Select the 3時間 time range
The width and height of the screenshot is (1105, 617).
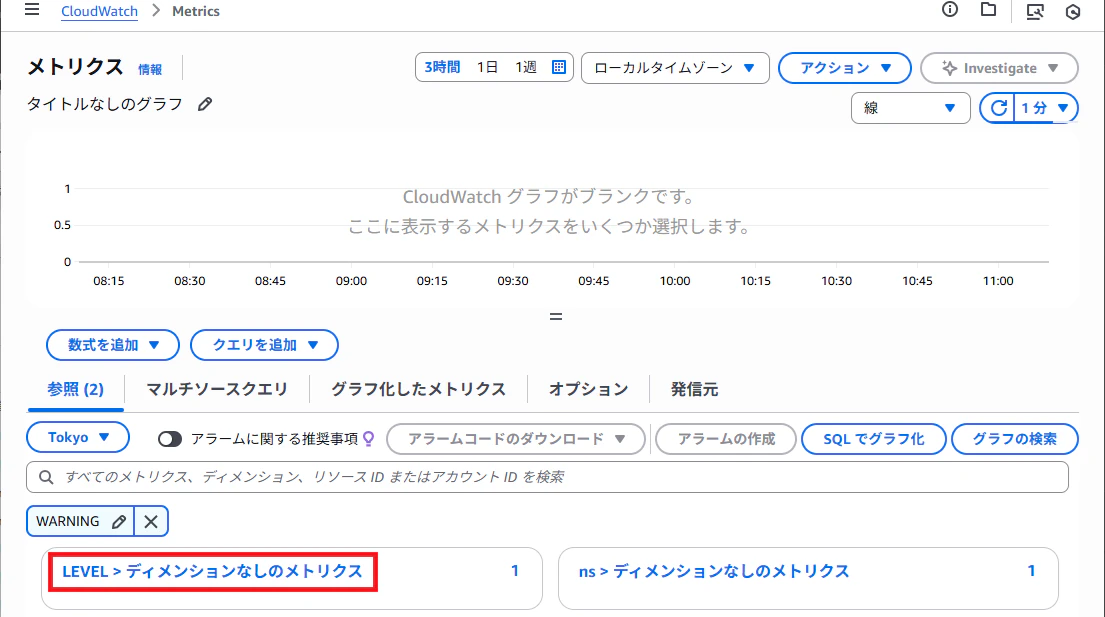442,68
